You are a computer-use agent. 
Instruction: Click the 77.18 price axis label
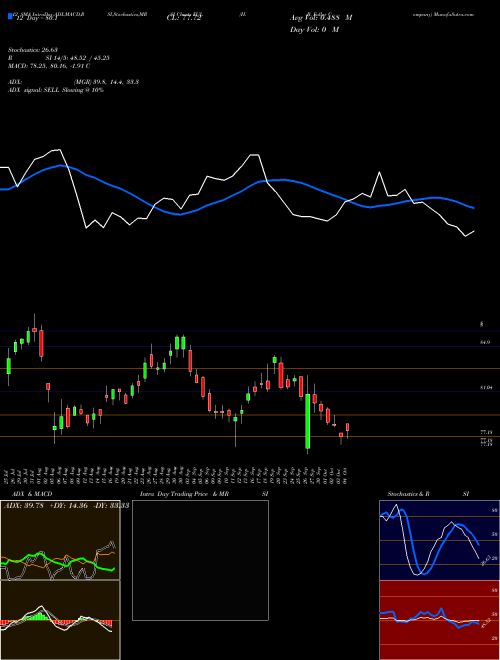[486, 432]
